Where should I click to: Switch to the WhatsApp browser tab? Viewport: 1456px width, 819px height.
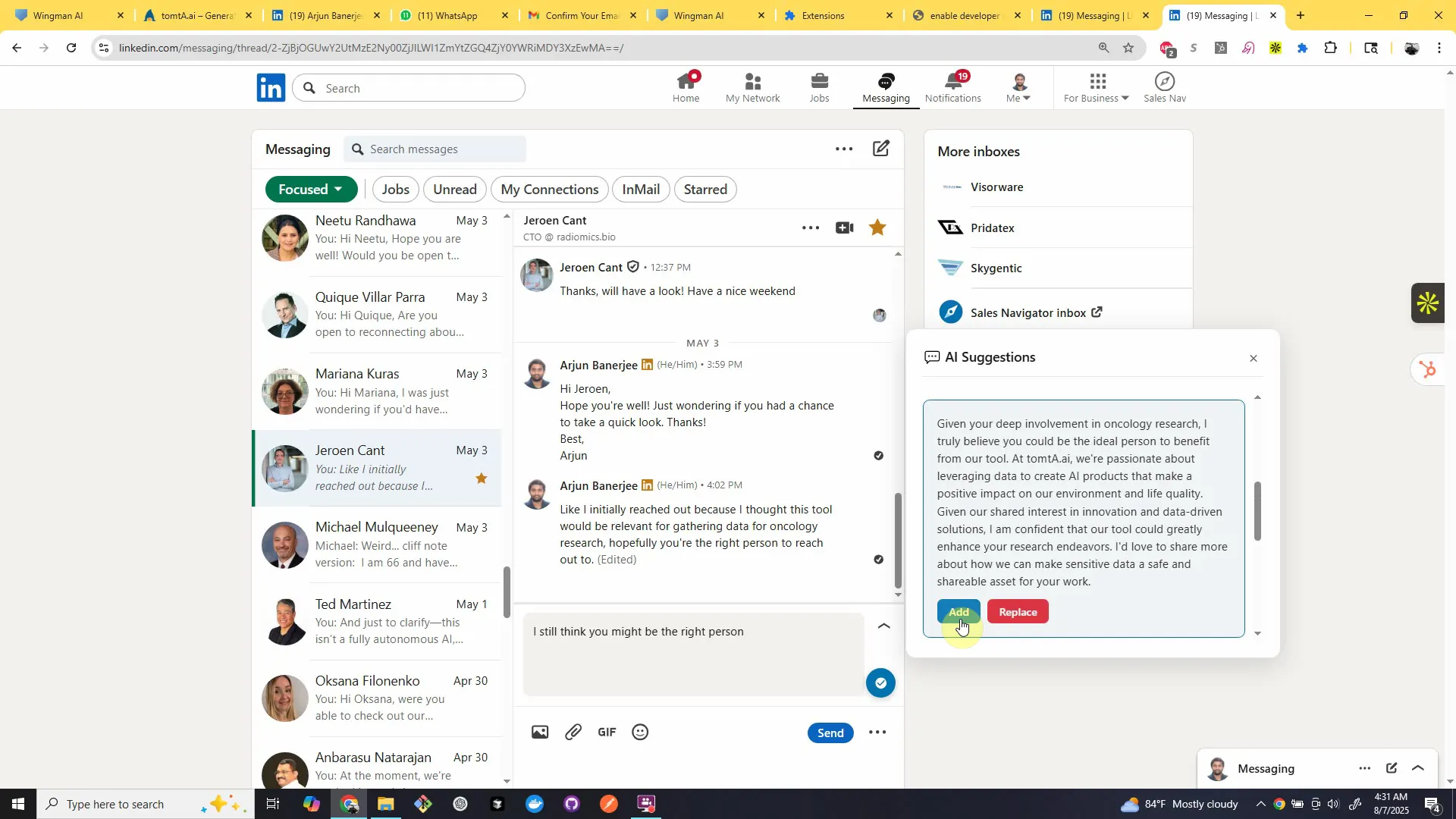453,15
